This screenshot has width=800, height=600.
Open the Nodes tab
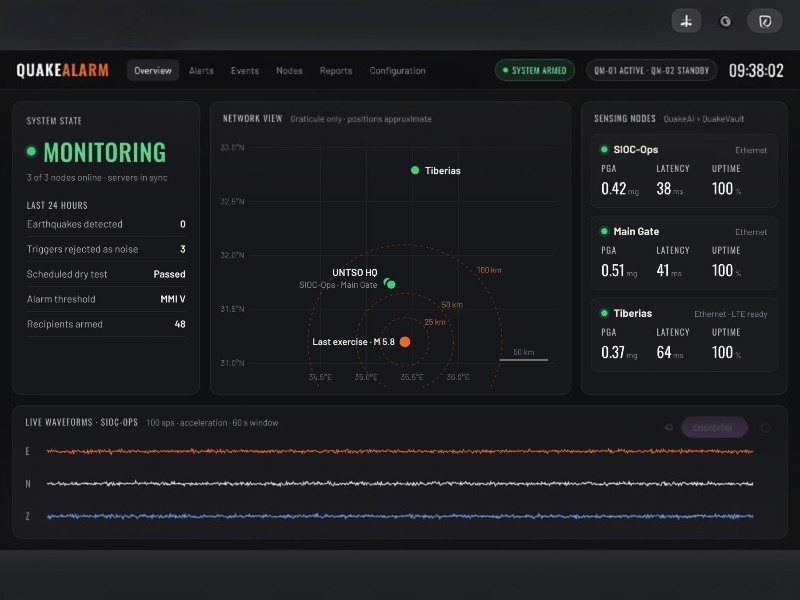[x=289, y=70]
